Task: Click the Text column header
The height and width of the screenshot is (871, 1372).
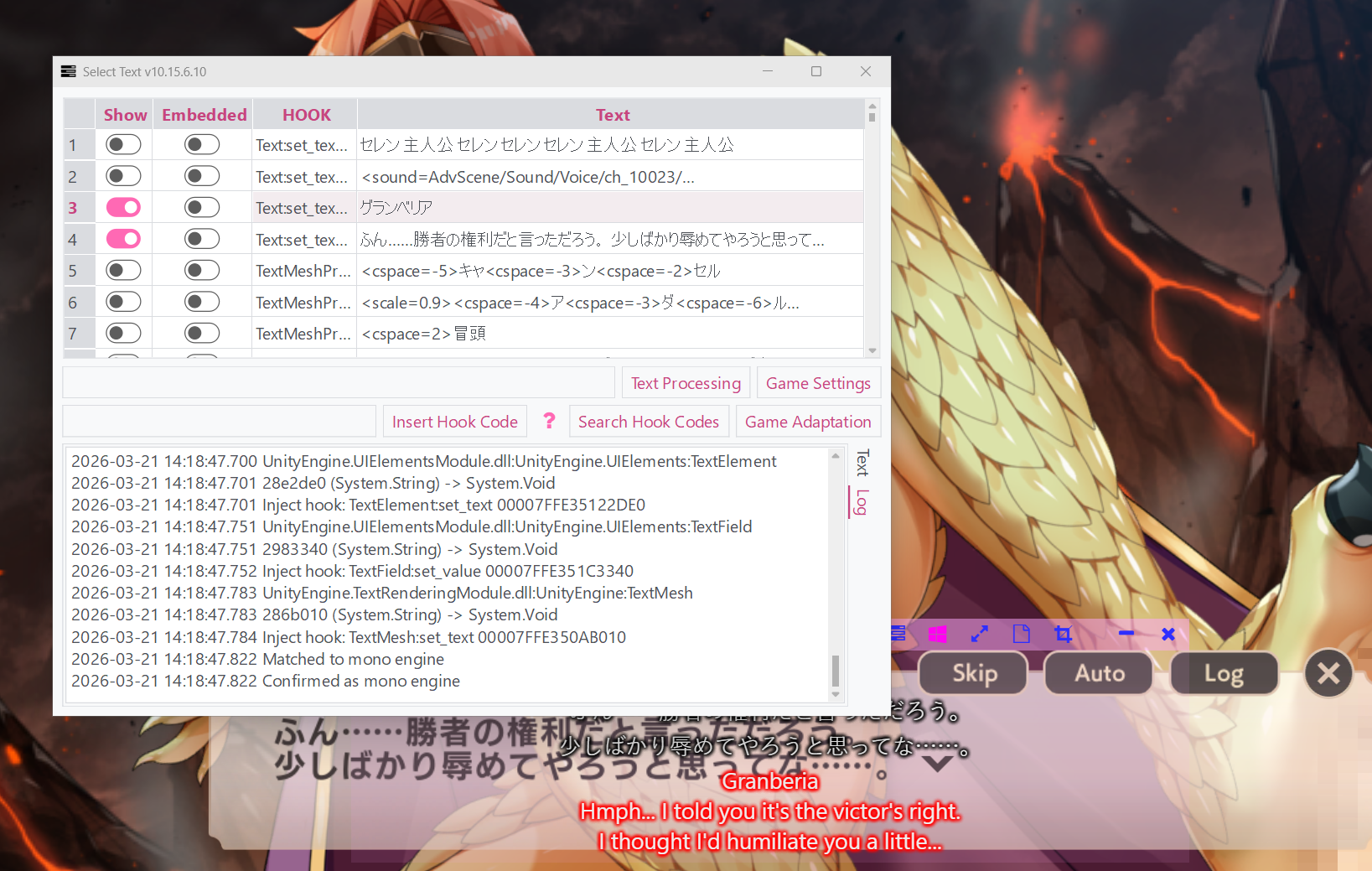Action: pos(613,115)
